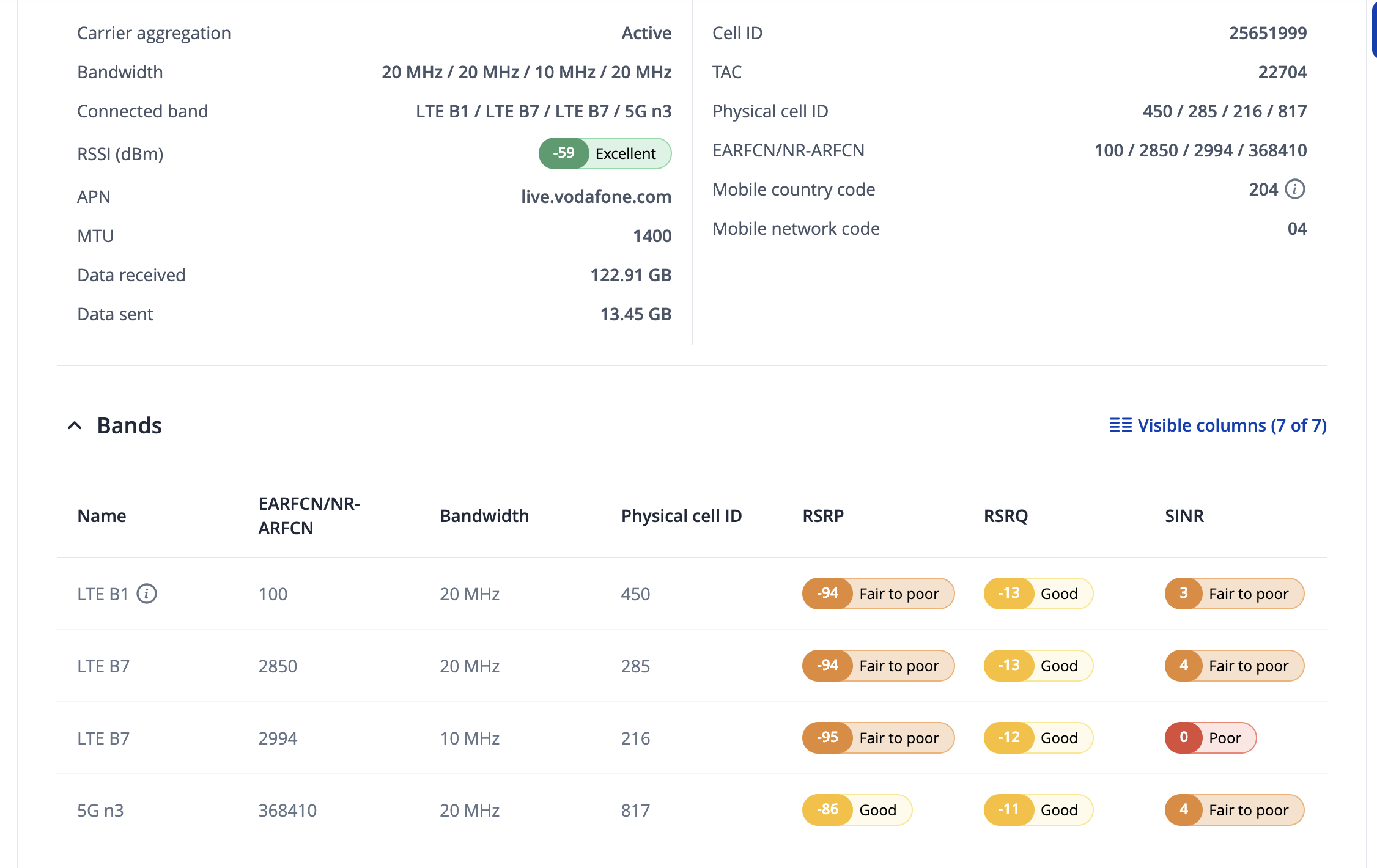Select the 5G n3 band row
Screen dimensions: 1377x868
pos(100,810)
